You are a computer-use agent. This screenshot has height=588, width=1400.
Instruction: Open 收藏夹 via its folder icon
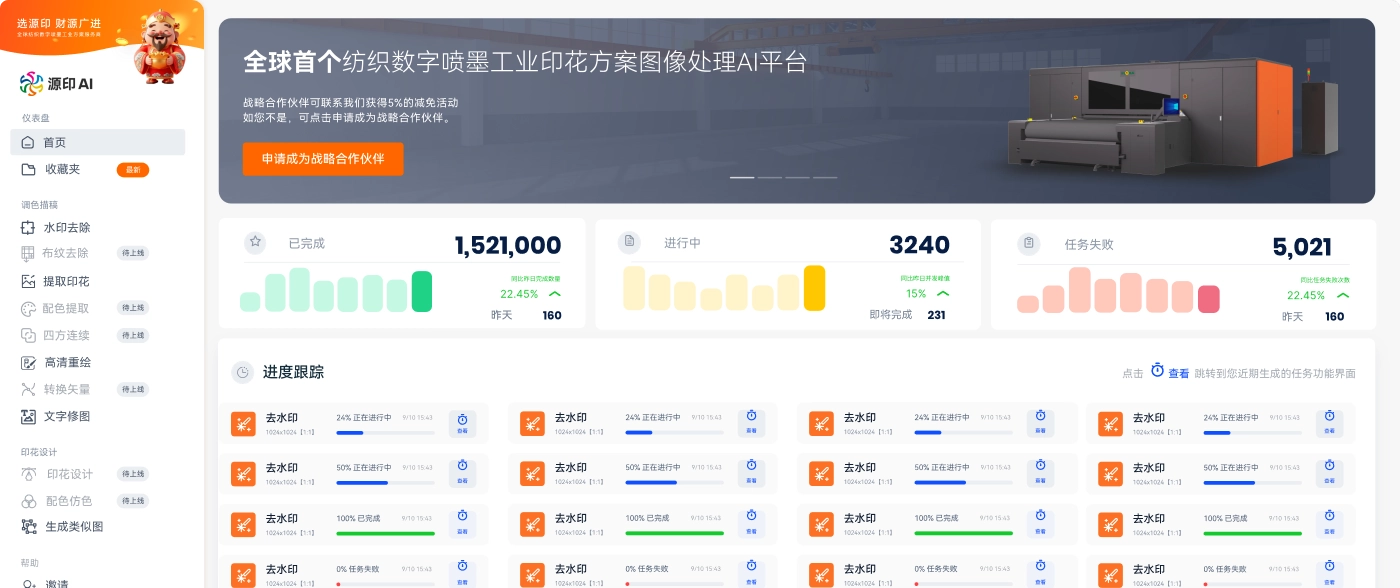[28, 170]
